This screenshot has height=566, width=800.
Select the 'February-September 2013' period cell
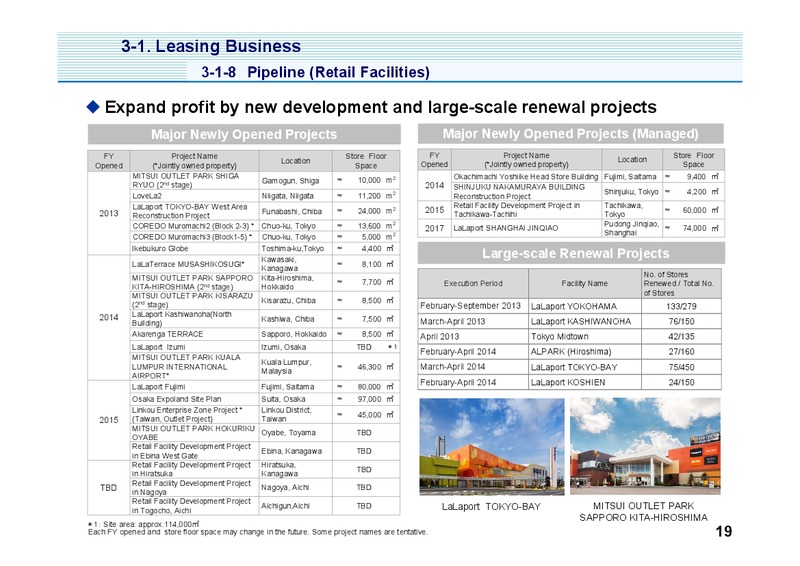[x=473, y=306]
